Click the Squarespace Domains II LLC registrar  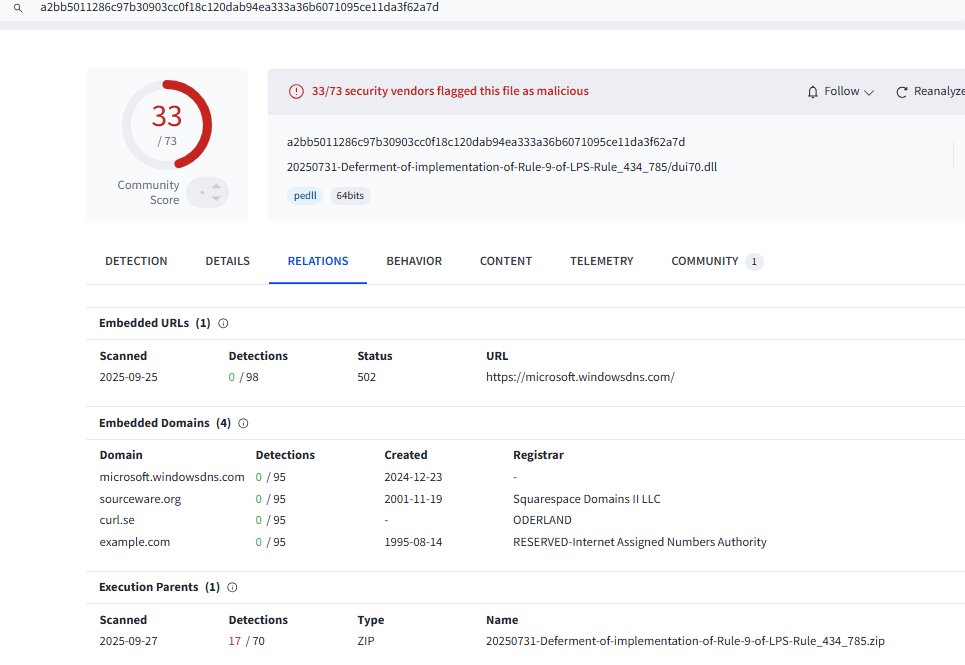coord(587,499)
